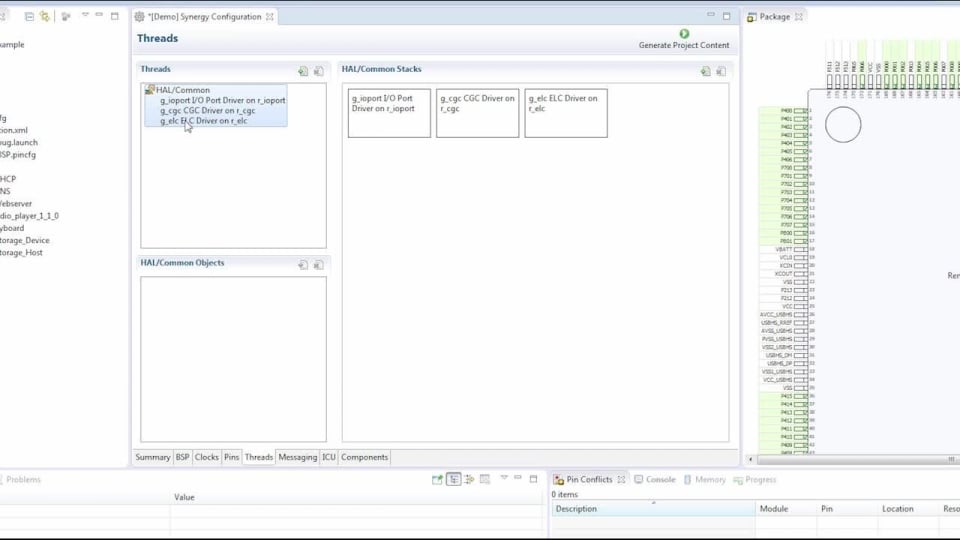Click Collapse All icon in project explorer
Screen dimensions: 960x540
[29, 17]
